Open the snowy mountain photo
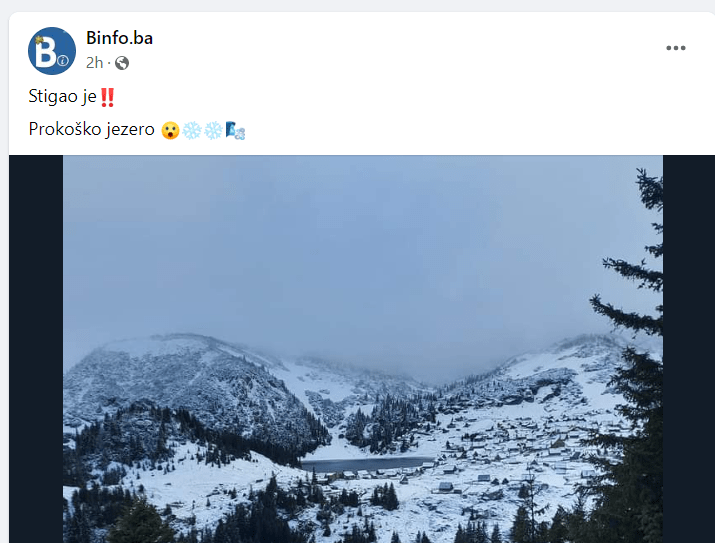The height and width of the screenshot is (543, 715). click(x=363, y=349)
